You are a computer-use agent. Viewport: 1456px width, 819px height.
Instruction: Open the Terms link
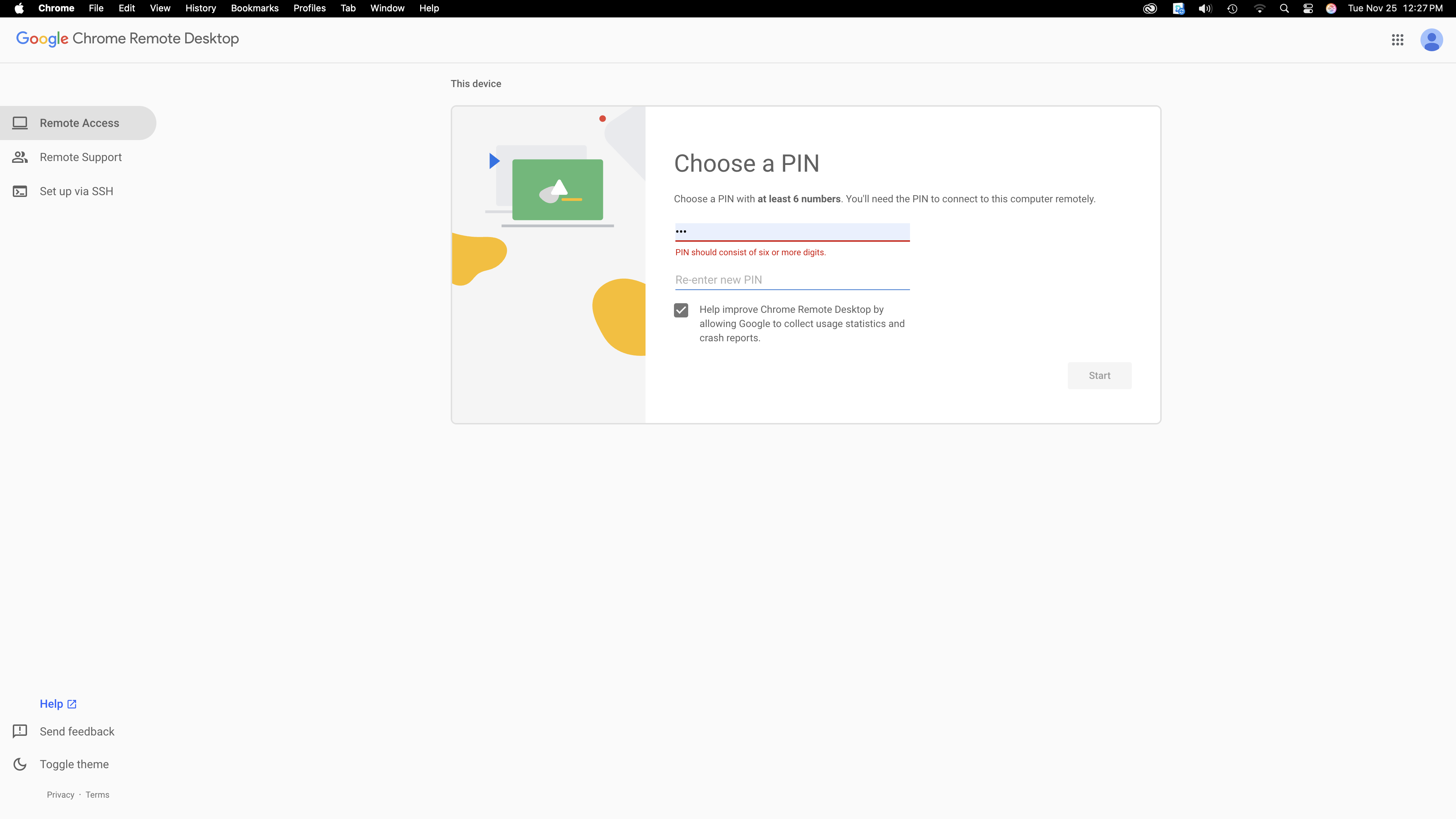click(x=97, y=794)
